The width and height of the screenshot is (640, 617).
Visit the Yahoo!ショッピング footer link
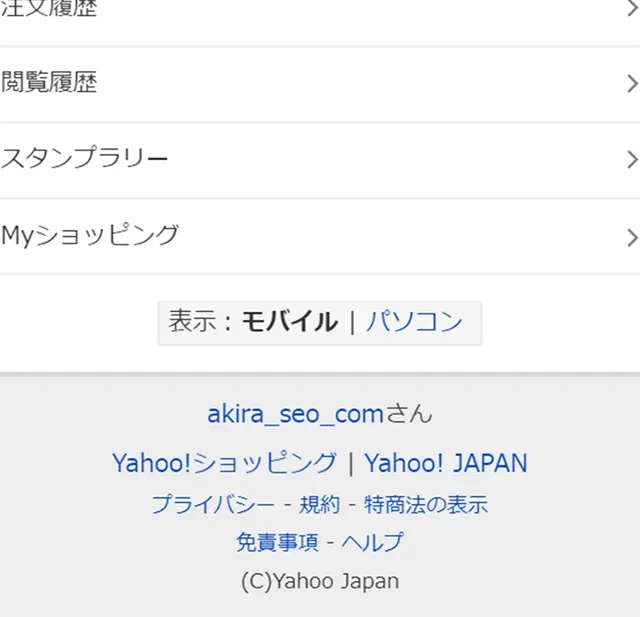tap(224, 463)
